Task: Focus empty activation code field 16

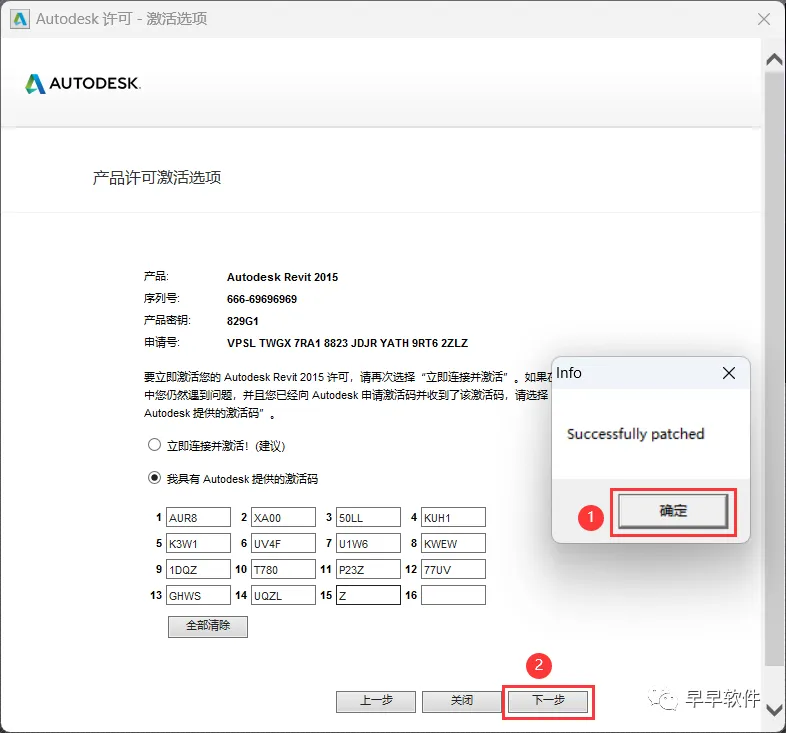Action: pyautogui.click(x=454, y=596)
